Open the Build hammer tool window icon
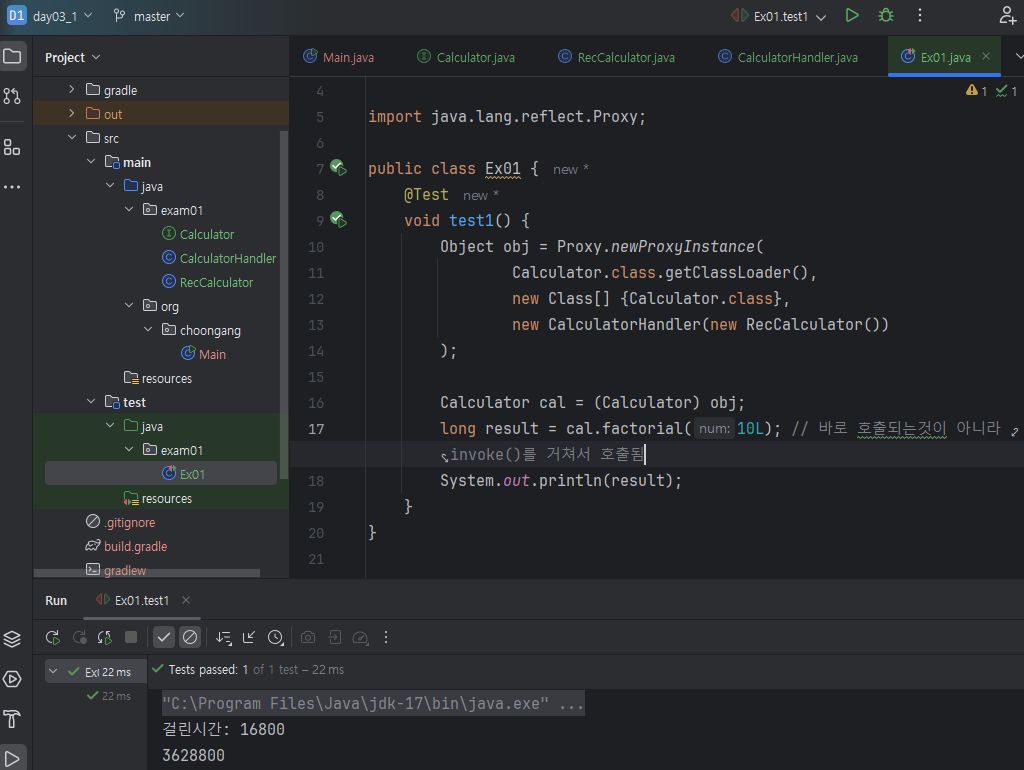Viewport: 1024px width, 770px height. click(12, 719)
